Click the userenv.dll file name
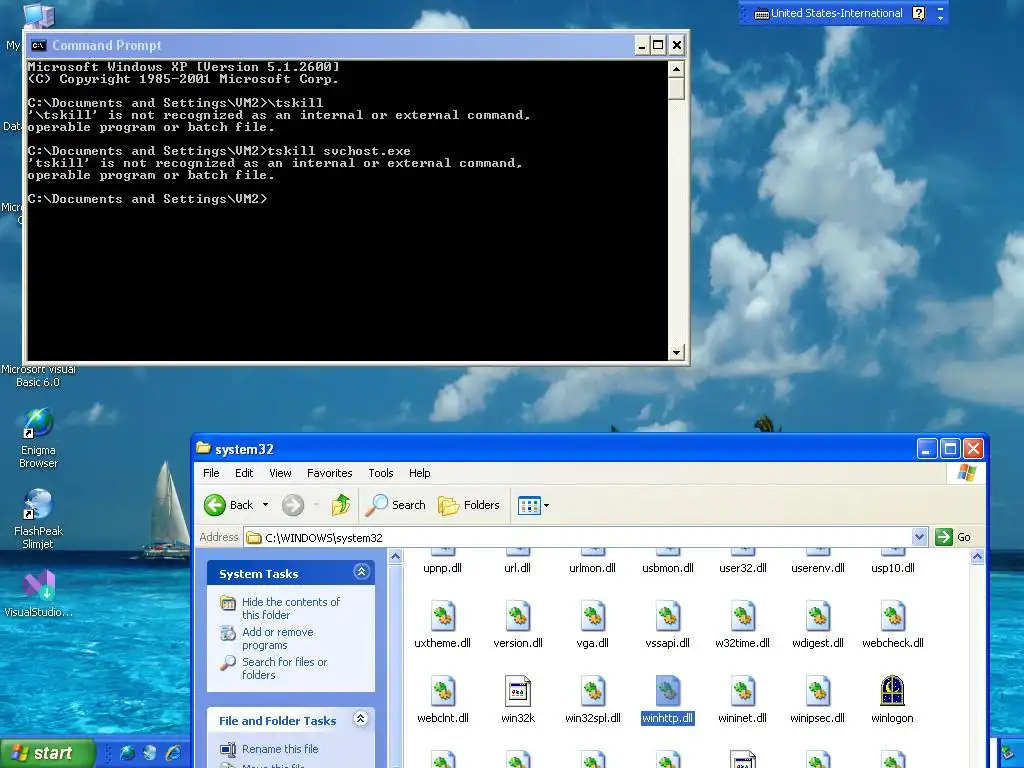This screenshot has width=1024, height=768. [x=818, y=568]
